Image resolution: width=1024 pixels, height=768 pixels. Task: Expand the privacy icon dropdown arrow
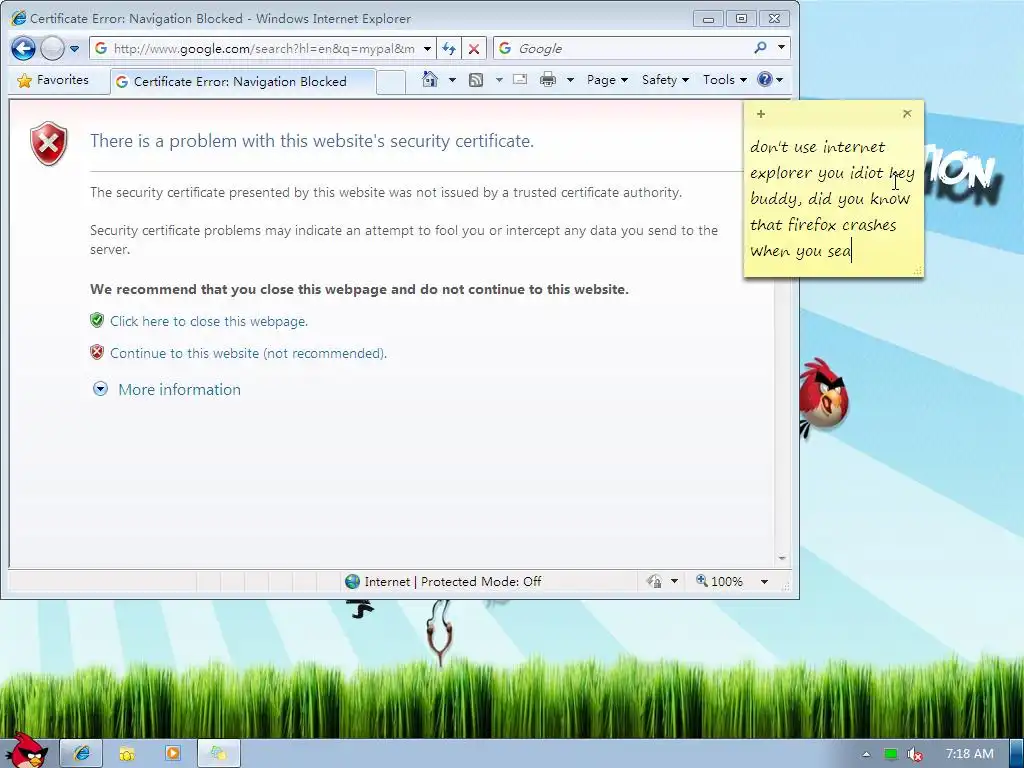point(675,581)
